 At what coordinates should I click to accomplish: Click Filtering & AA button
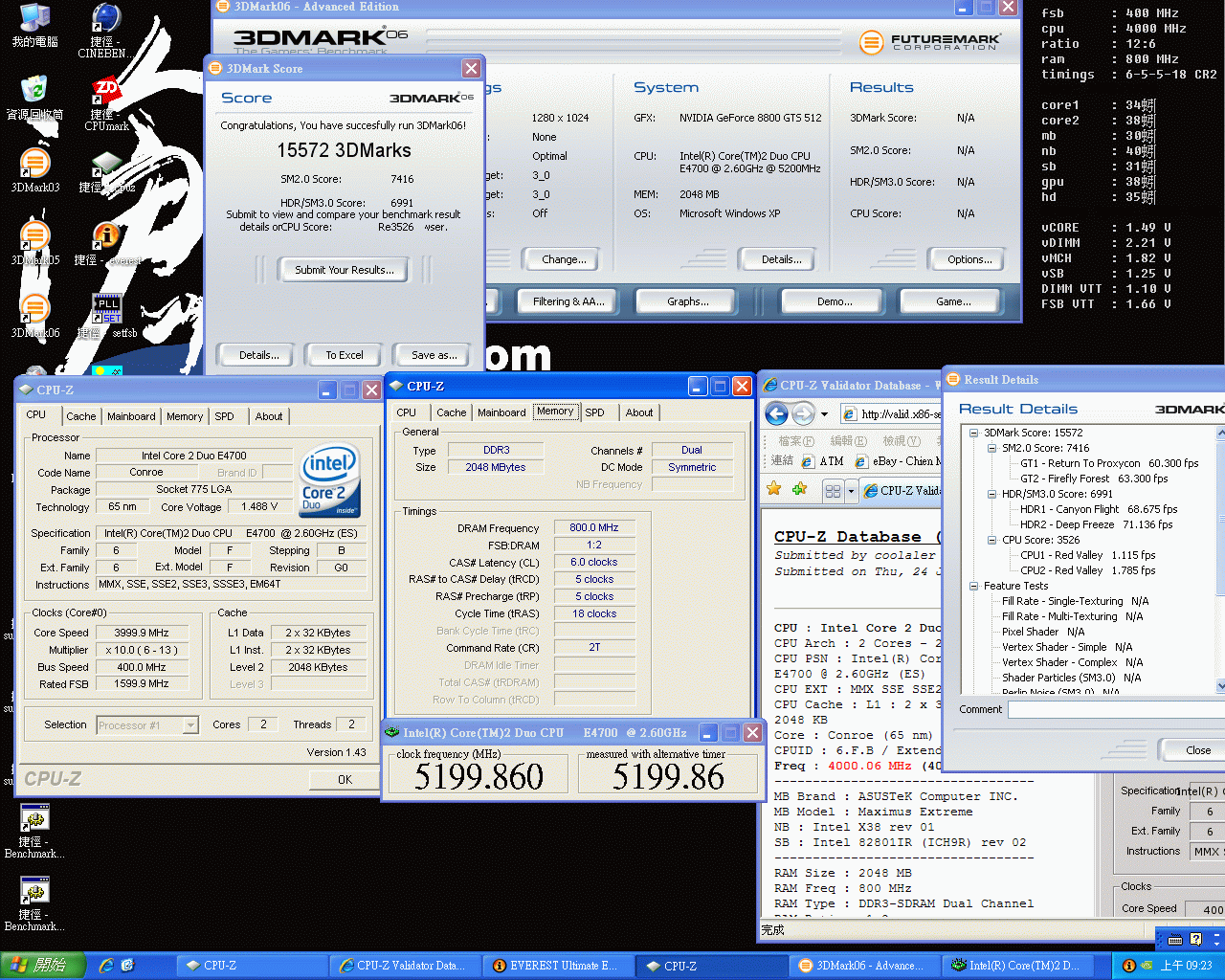pyautogui.click(x=568, y=301)
